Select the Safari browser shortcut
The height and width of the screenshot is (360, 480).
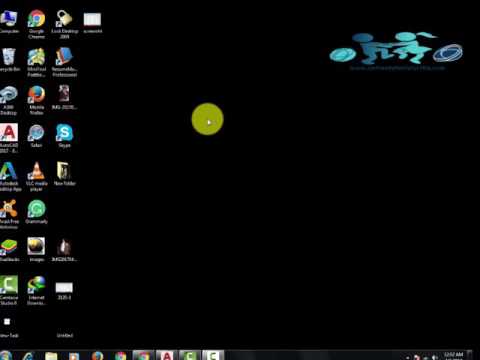click(36, 136)
